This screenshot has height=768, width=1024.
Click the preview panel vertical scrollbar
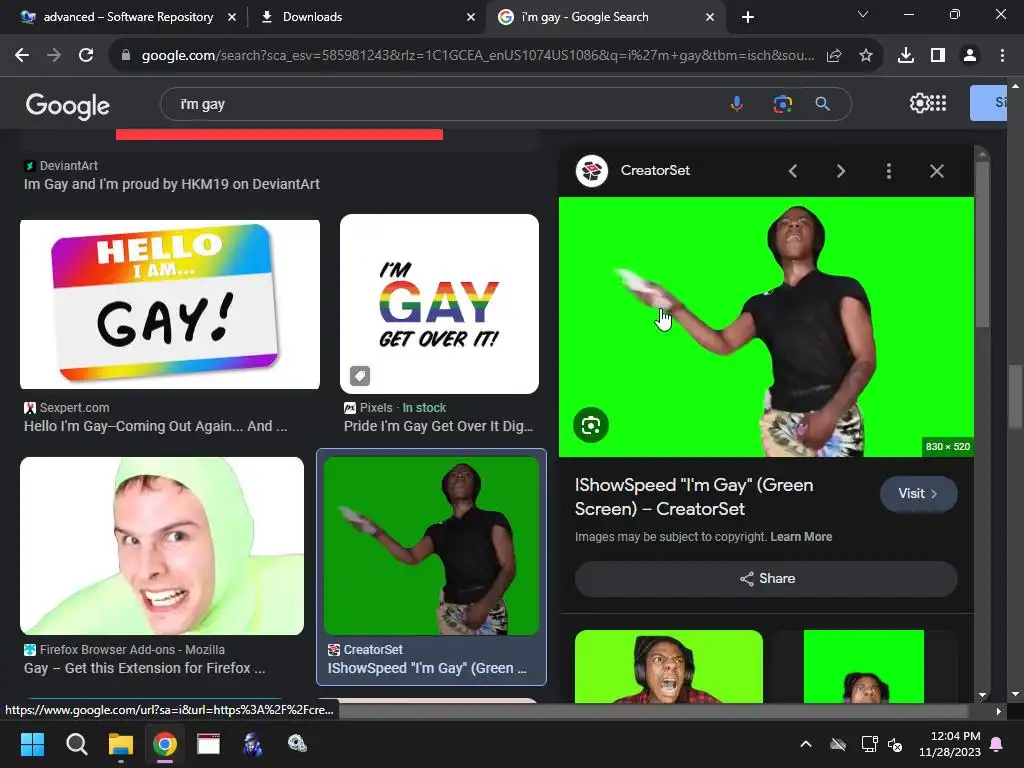click(982, 246)
